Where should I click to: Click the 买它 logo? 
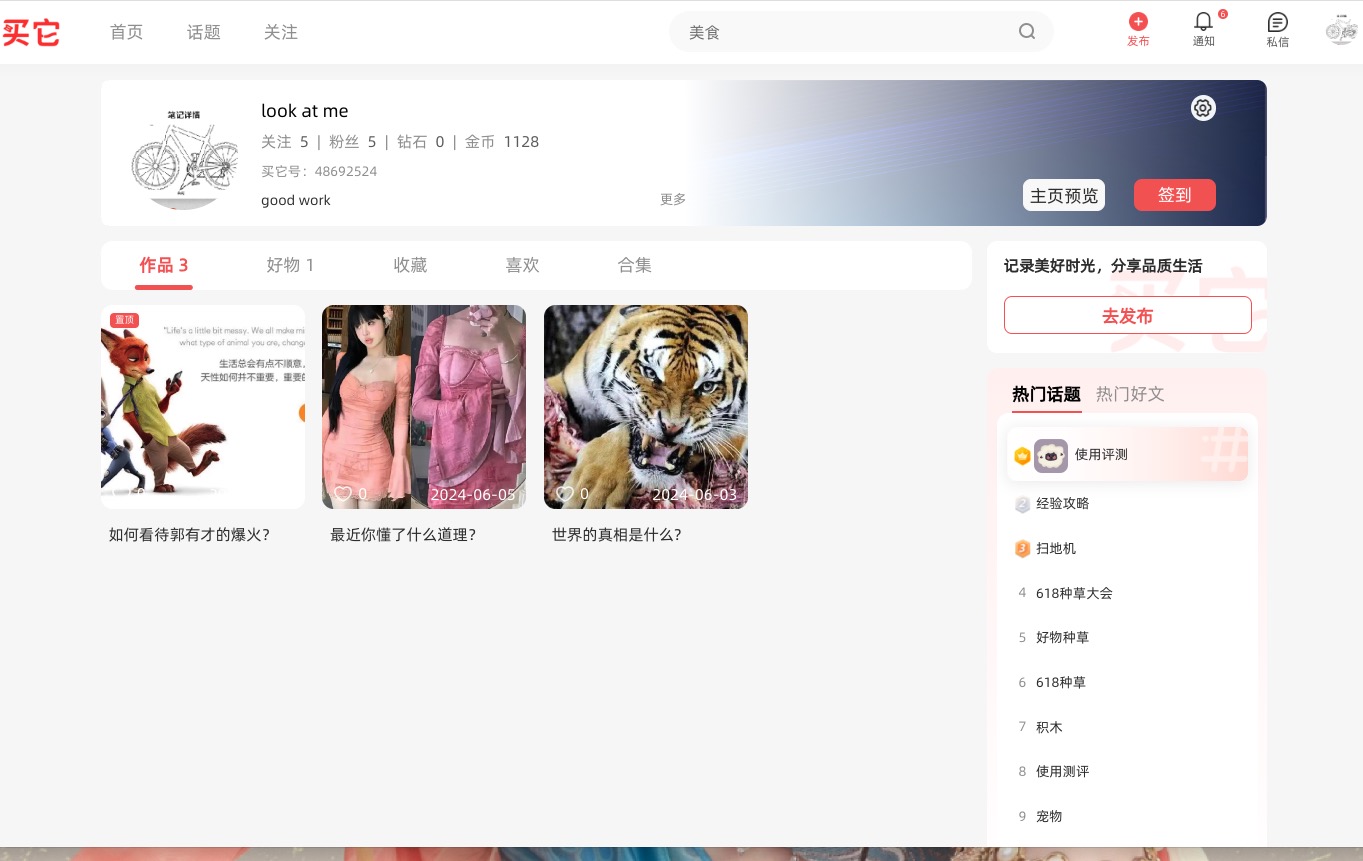(x=31, y=32)
